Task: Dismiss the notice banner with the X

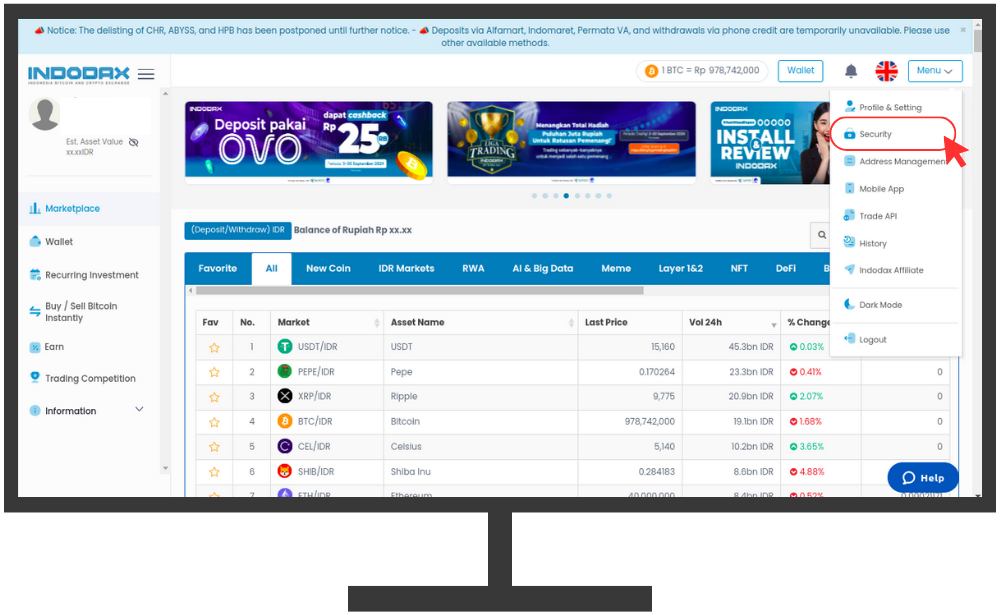Action: click(962, 30)
